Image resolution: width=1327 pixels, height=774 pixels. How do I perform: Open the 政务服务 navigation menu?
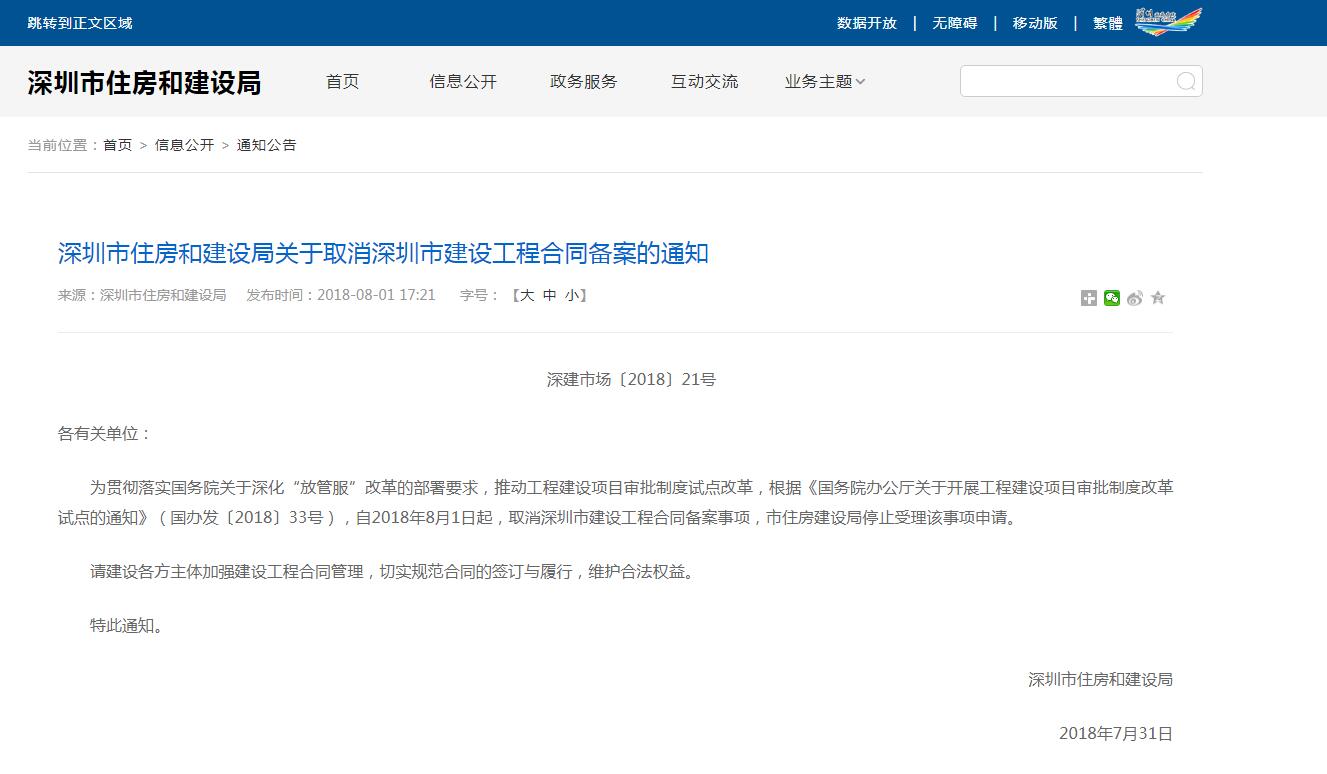(x=583, y=81)
